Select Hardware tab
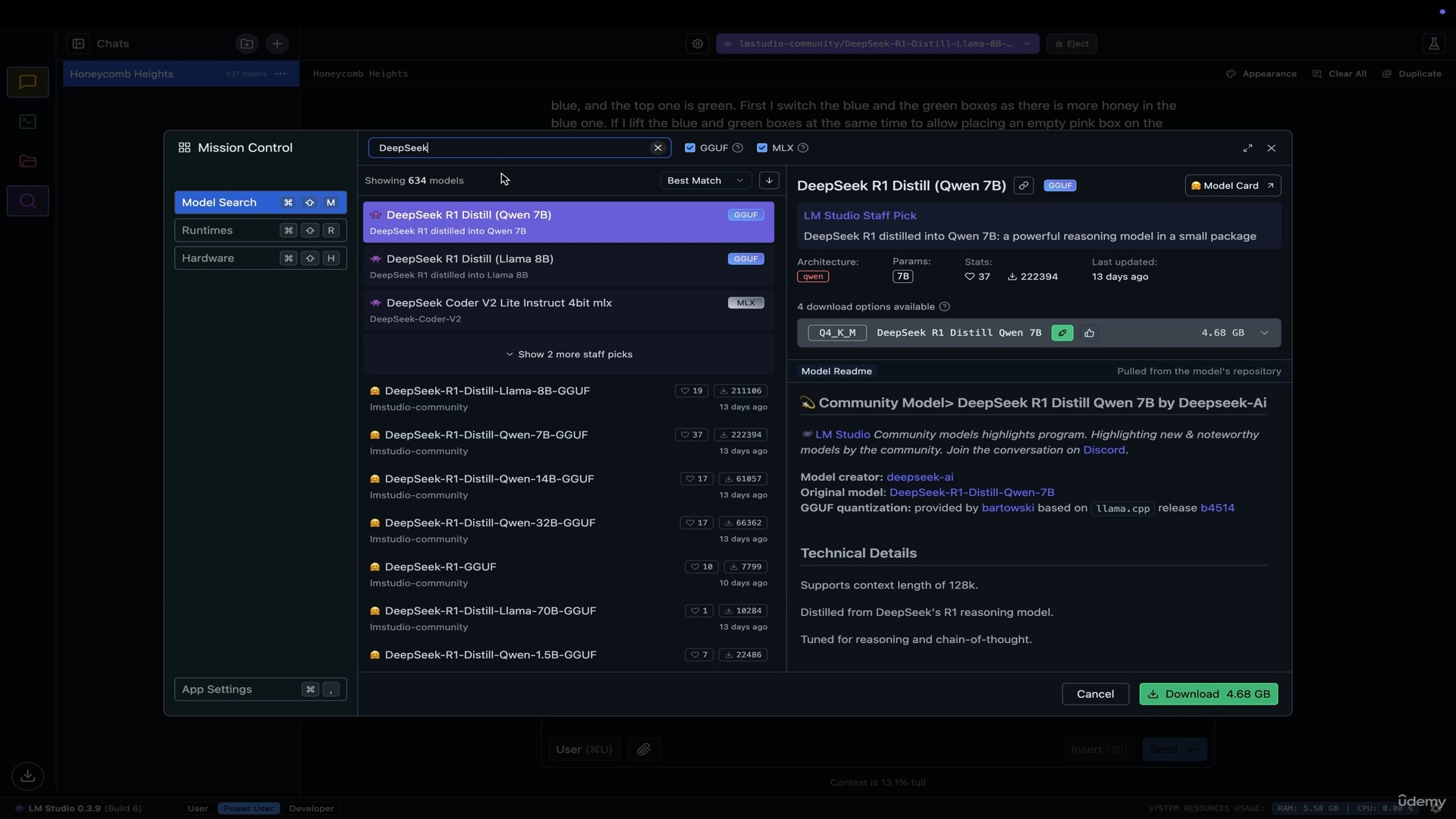This screenshot has height=819, width=1456. point(260,259)
